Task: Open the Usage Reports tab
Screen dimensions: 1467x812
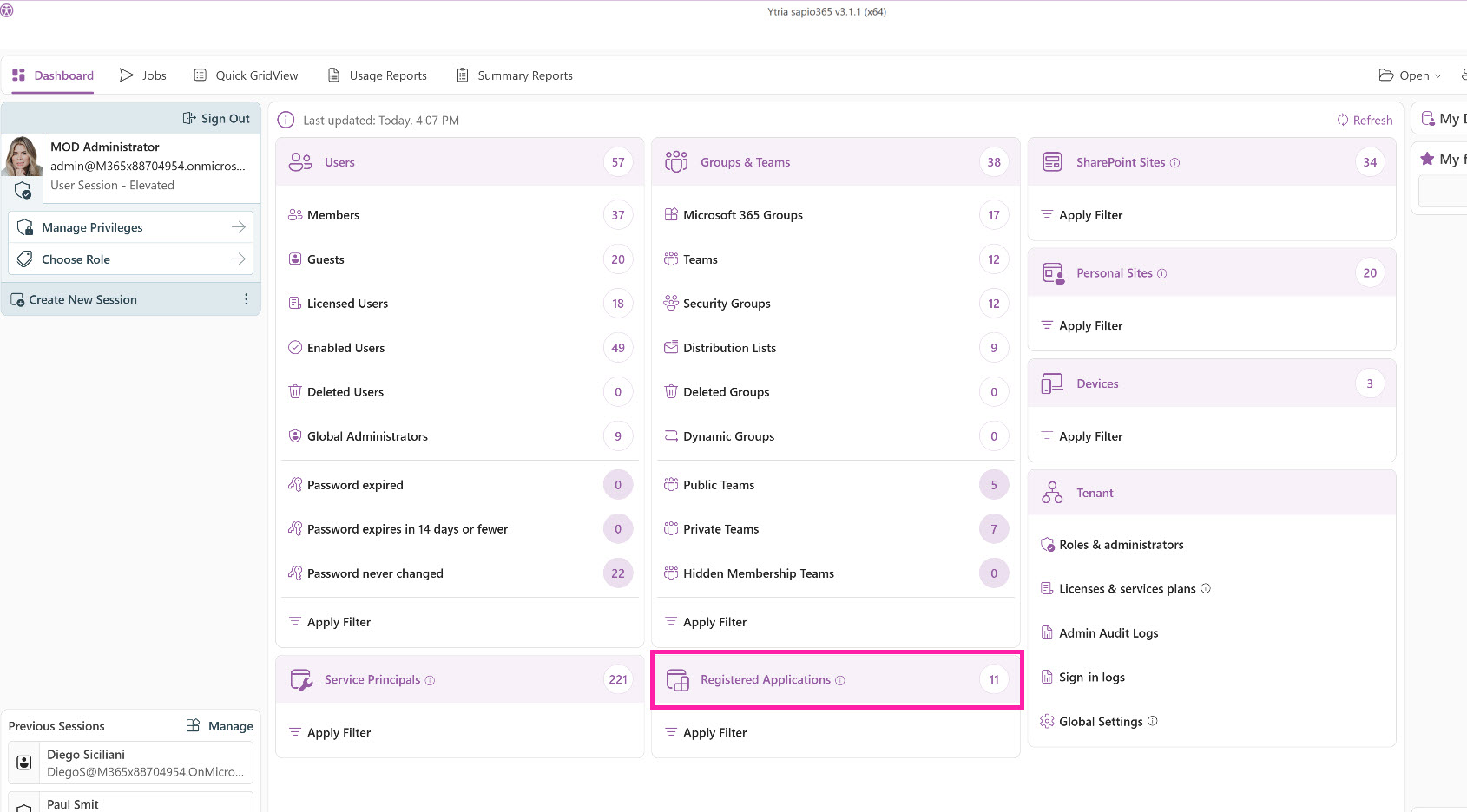Action: click(378, 75)
